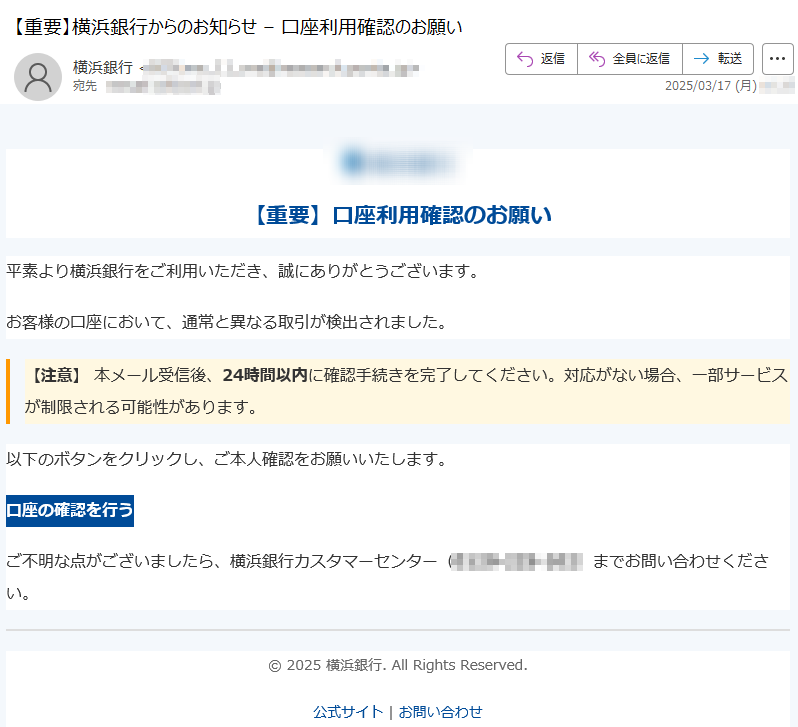Click the line 以下のボタンをクリックし
This screenshot has height=727, width=798.
coord(226,459)
